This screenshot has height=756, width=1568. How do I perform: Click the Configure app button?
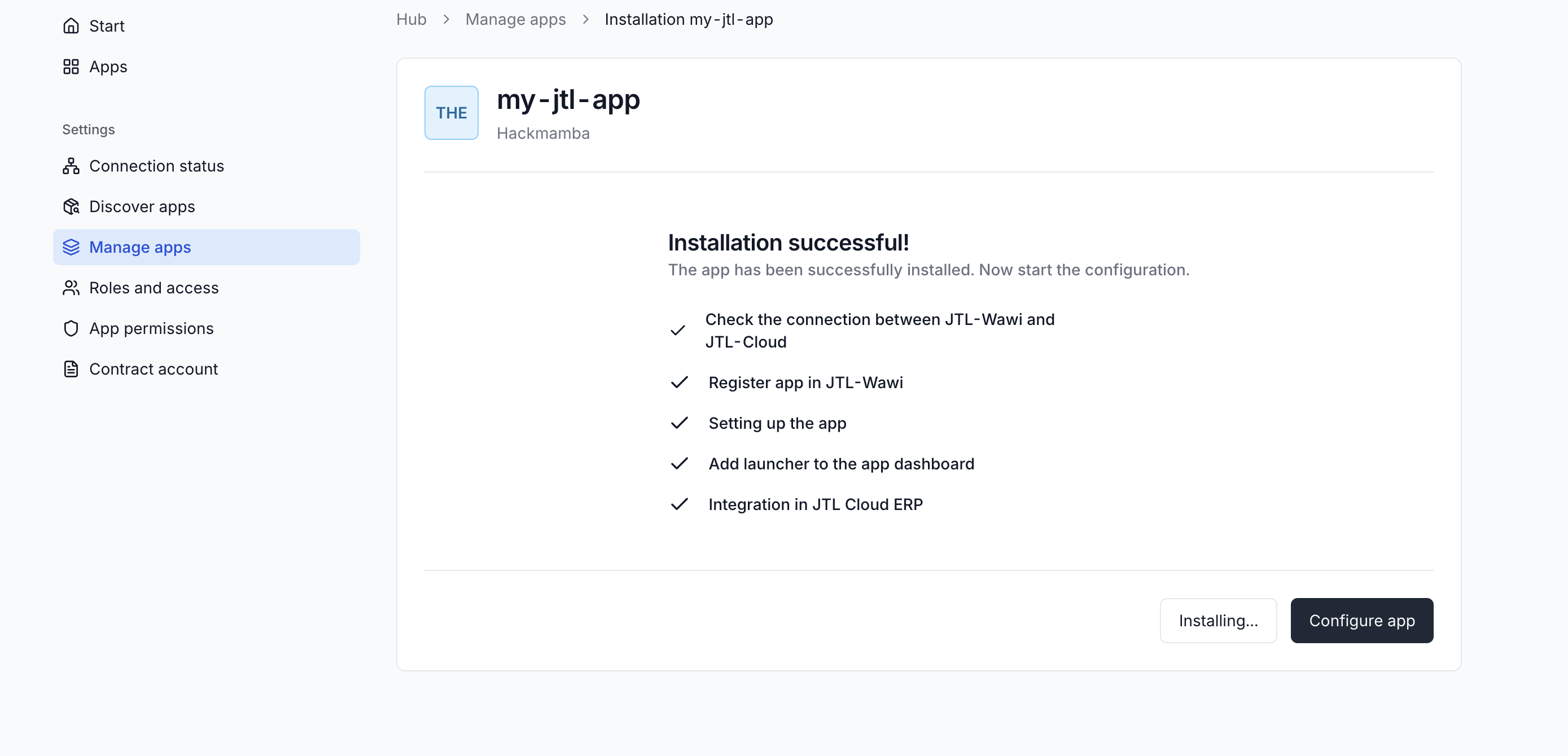[1361, 621]
